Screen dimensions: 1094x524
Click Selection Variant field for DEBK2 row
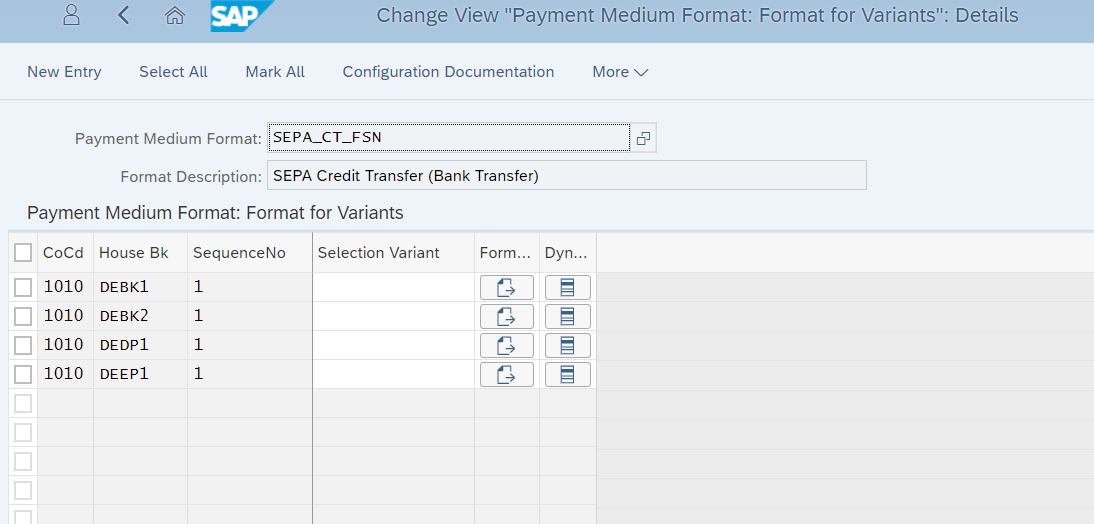394,316
